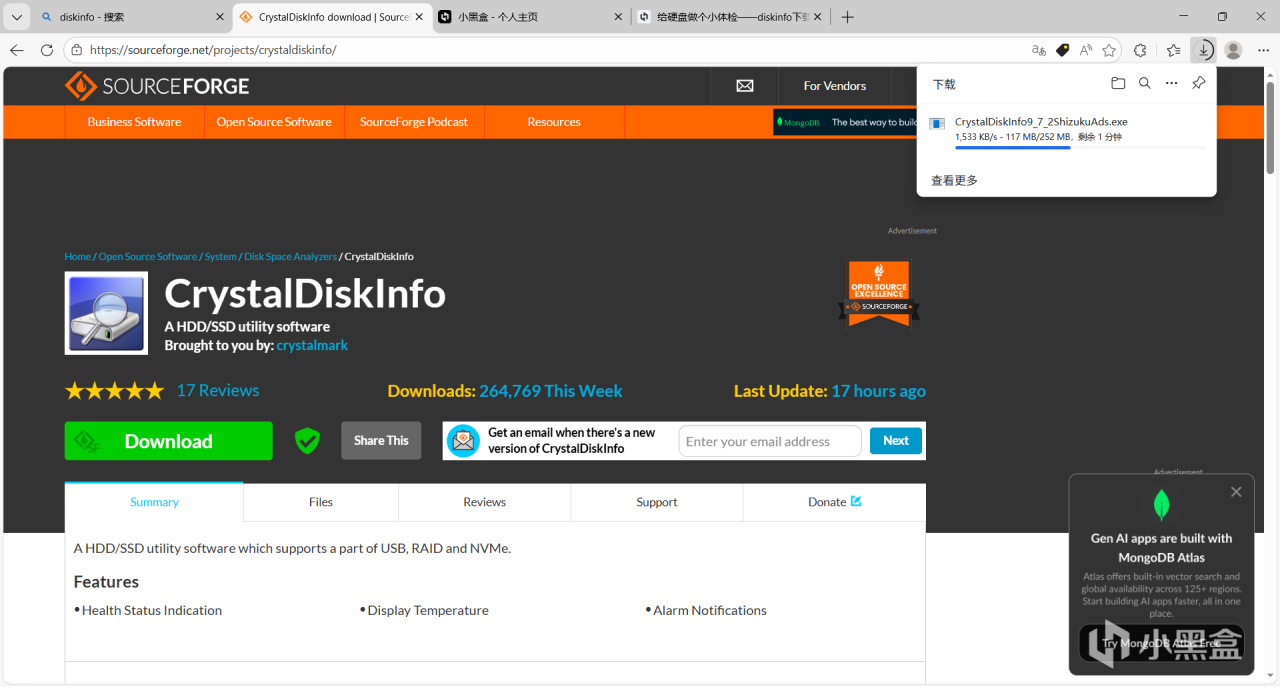Open the envelope mail icon

click(745, 86)
